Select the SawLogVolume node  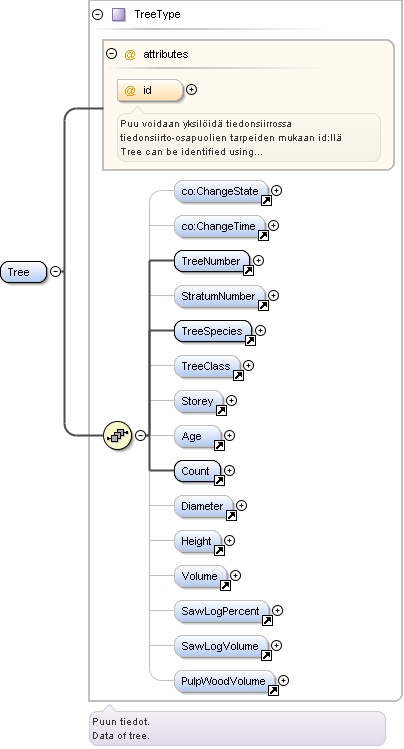[x=221, y=646]
